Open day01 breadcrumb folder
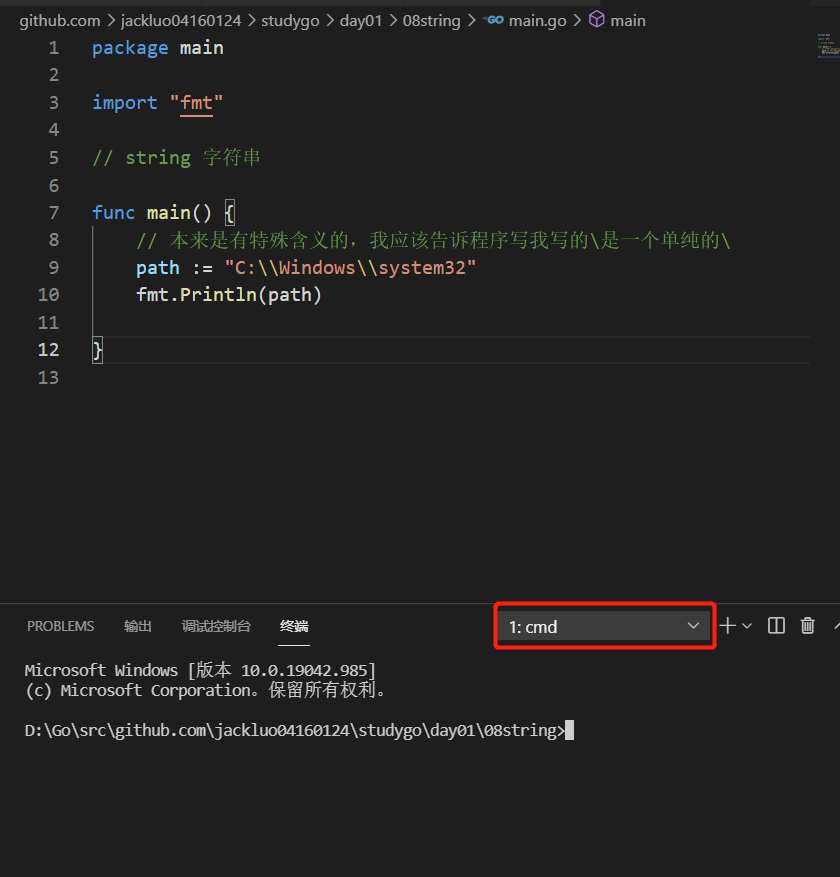Viewport: 840px width, 877px height. point(361,21)
